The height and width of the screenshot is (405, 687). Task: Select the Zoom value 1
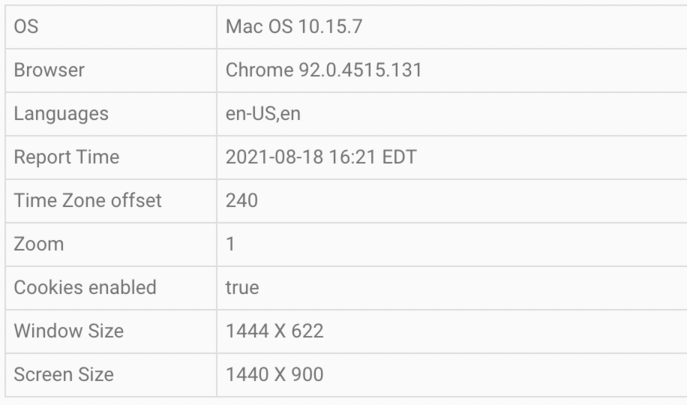click(x=231, y=244)
